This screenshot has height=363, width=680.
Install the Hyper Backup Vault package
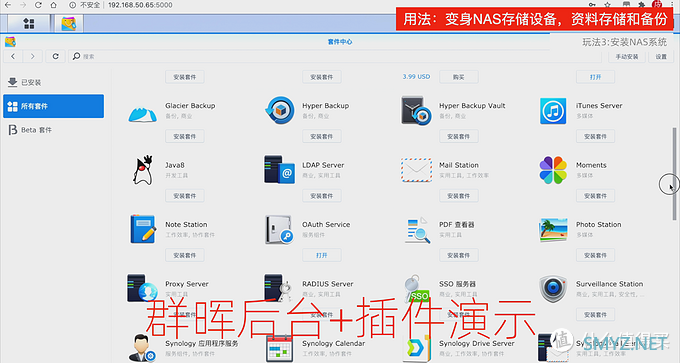(459, 137)
